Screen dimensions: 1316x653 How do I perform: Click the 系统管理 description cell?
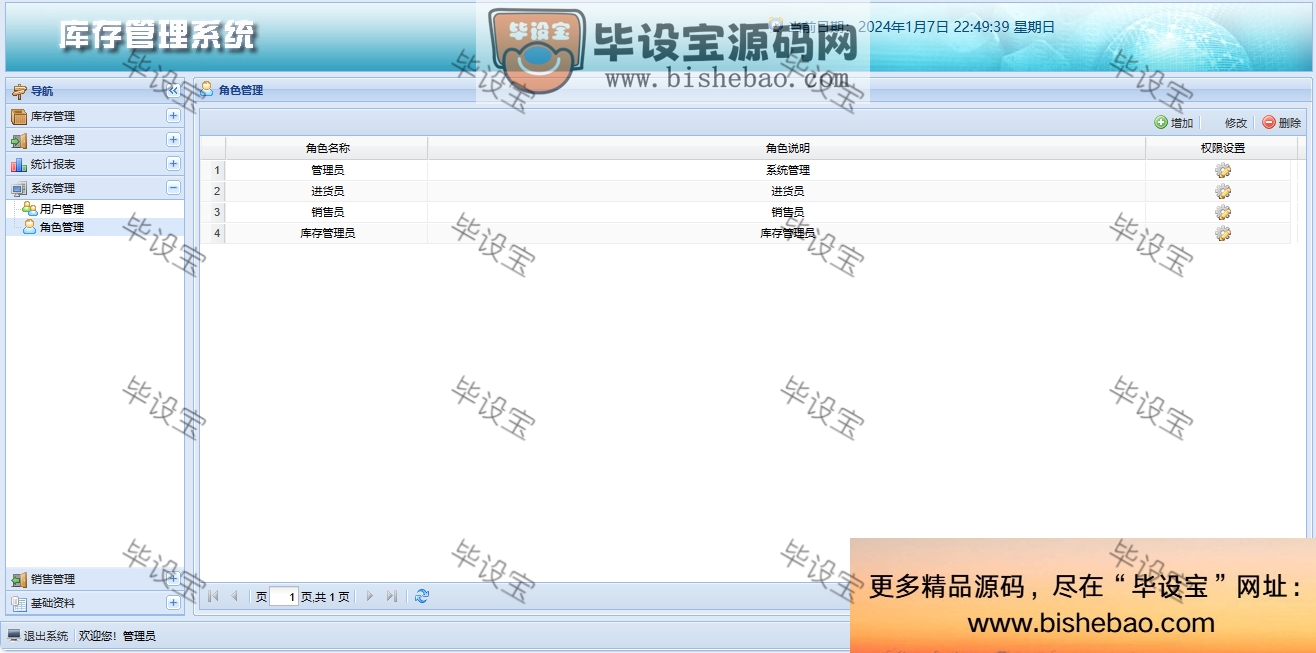787,170
